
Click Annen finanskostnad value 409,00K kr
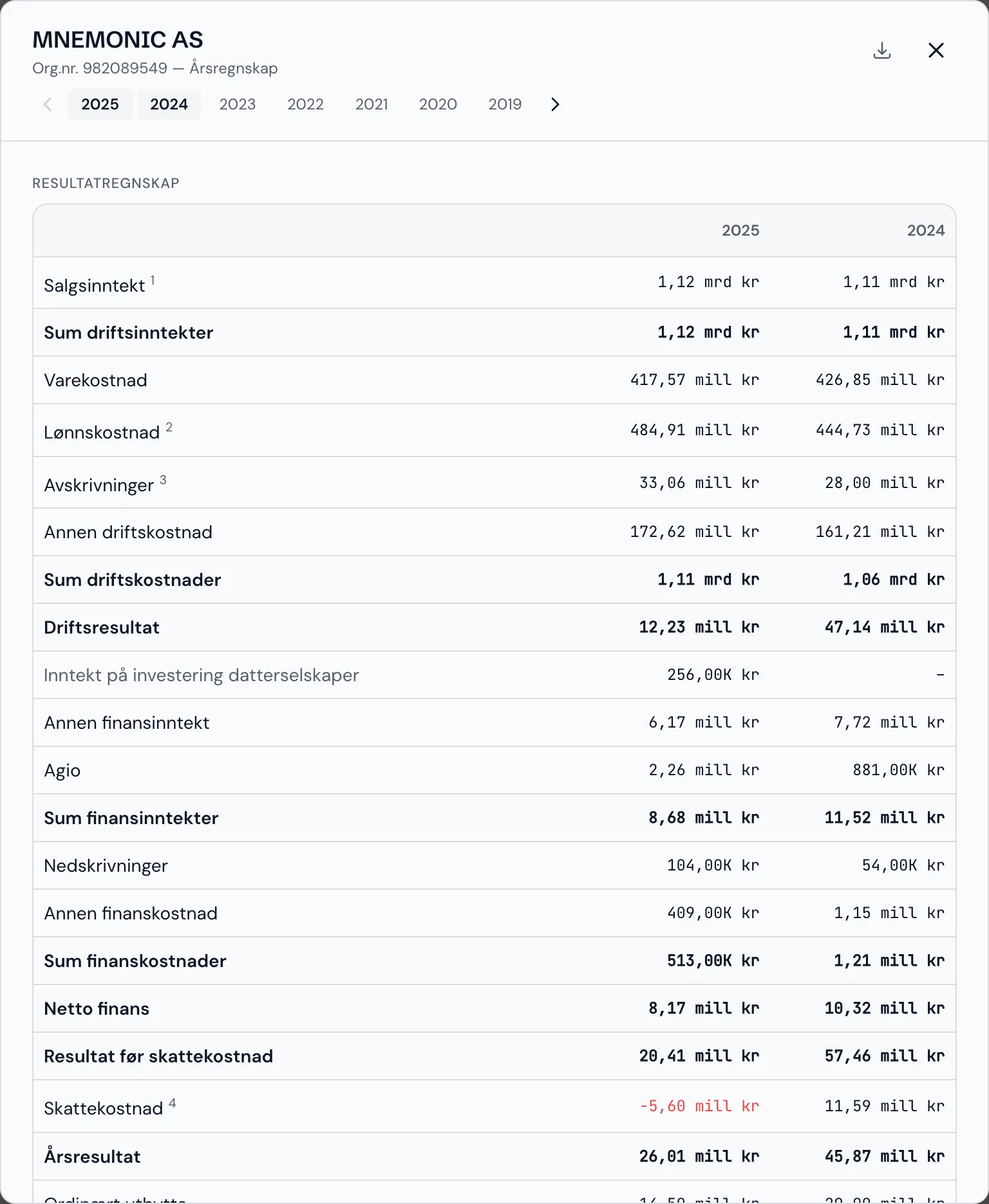coord(713,913)
